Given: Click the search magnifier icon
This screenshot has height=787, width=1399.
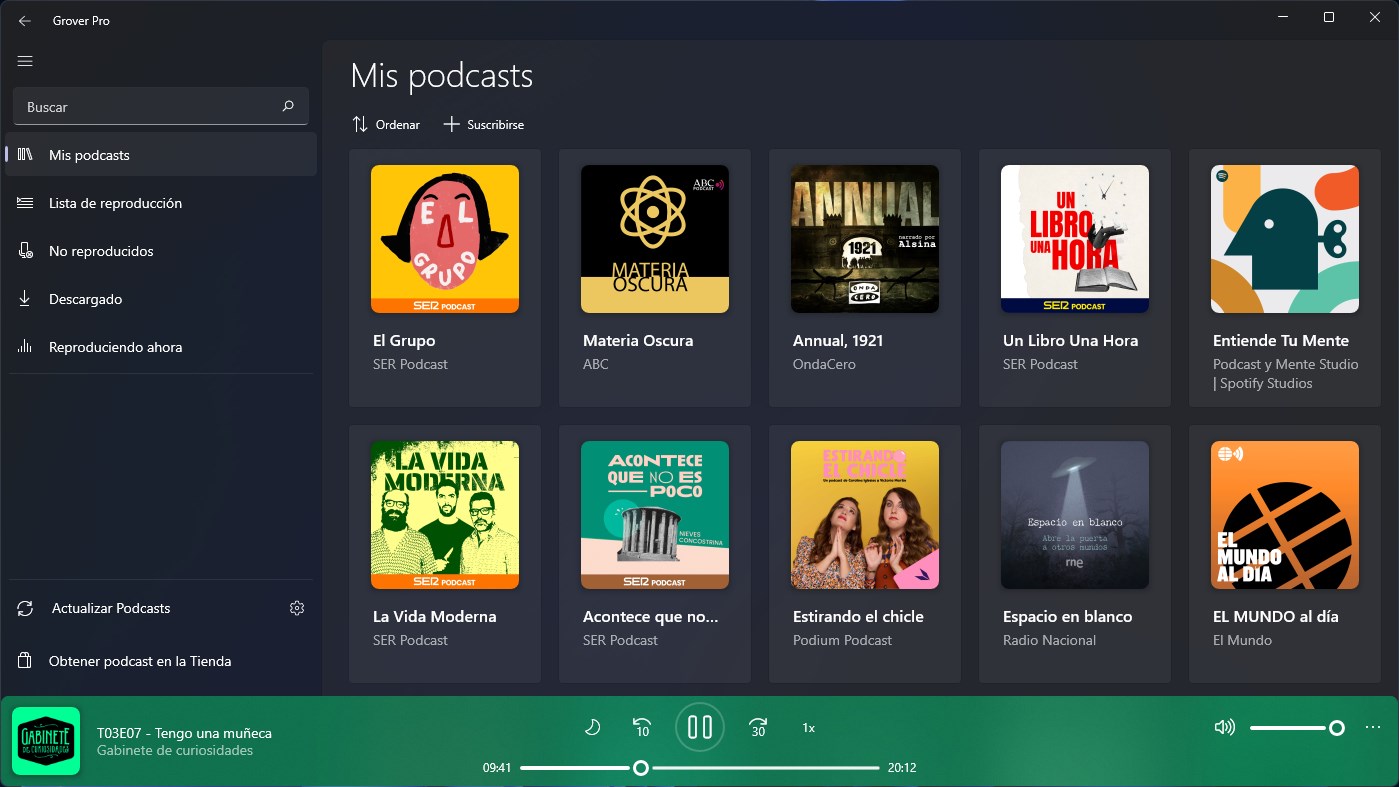Looking at the screenshot, I should click(x=288, y=106).
